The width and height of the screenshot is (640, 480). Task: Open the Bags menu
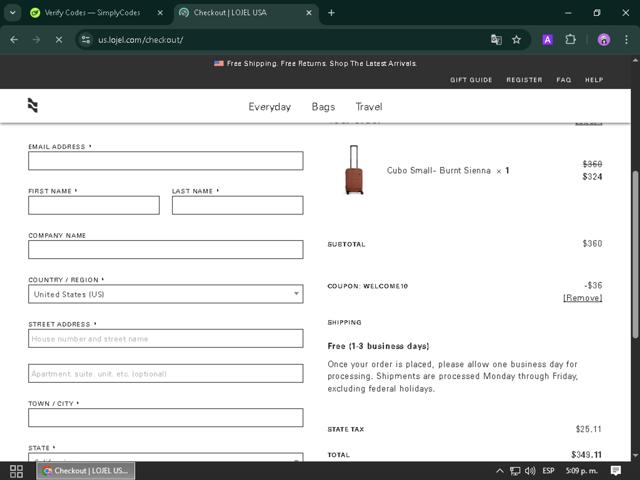[x=323, y=107]
